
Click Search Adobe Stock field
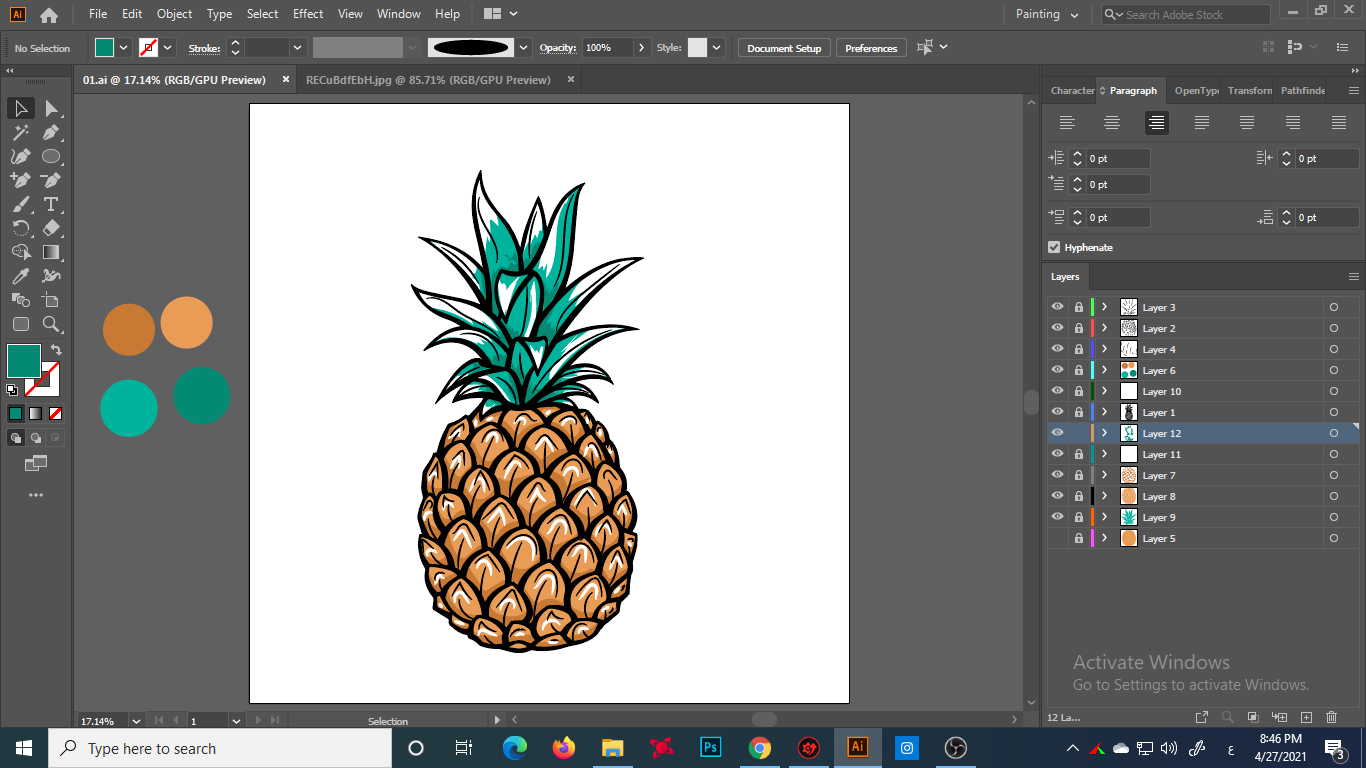coord(1186,15)
